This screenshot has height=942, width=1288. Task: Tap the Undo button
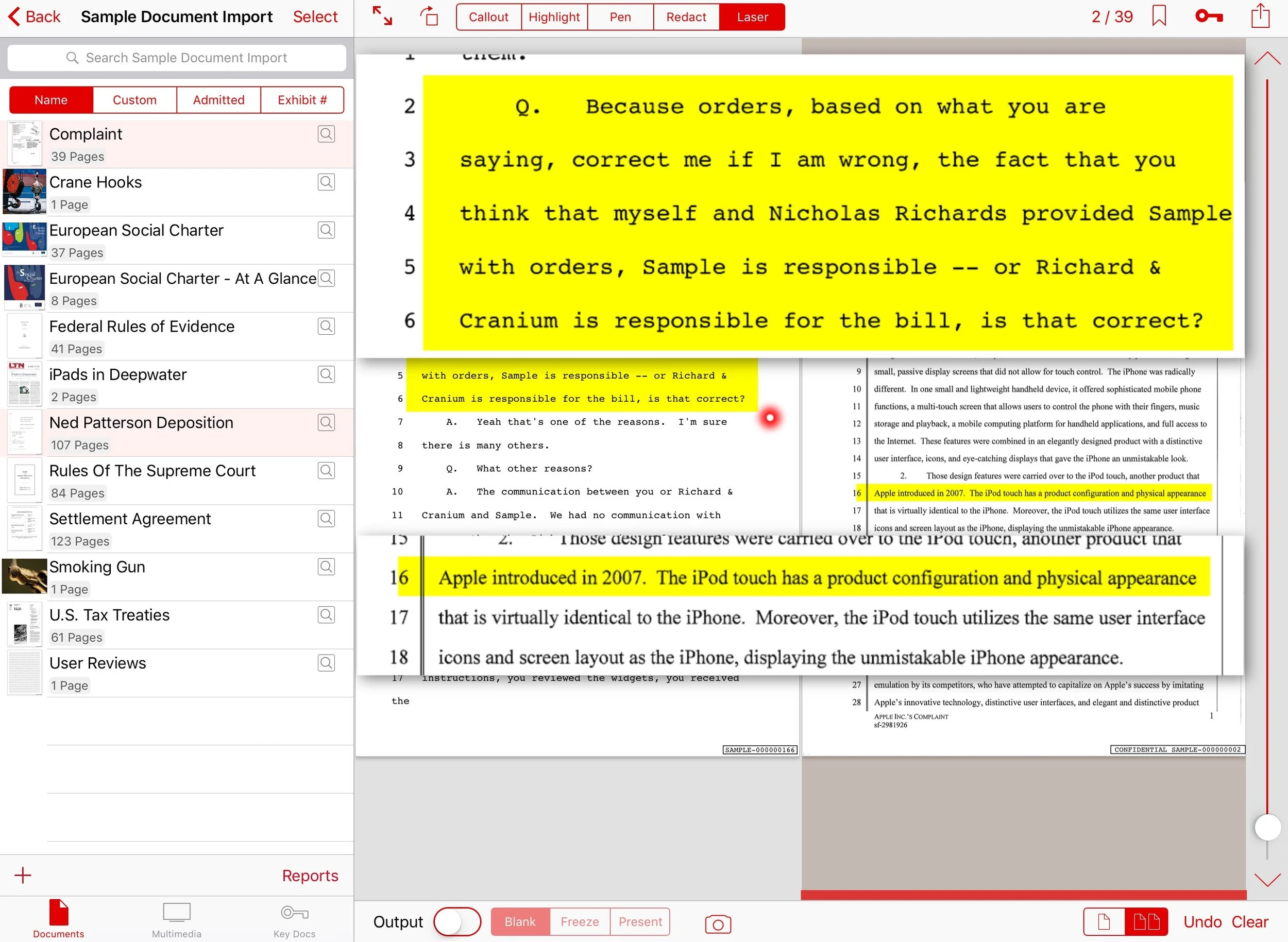[1202, 921]
